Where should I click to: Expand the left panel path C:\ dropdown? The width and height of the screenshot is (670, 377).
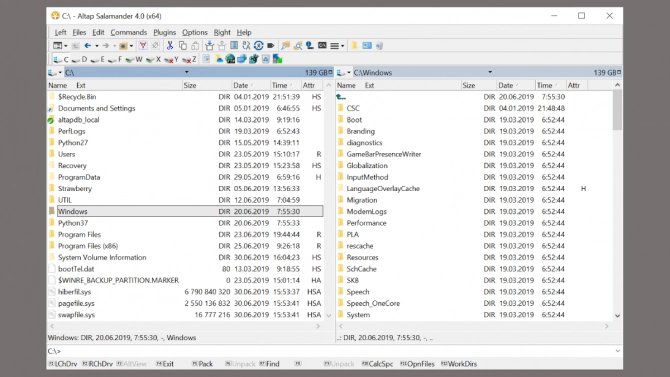[x=187, y=72]
